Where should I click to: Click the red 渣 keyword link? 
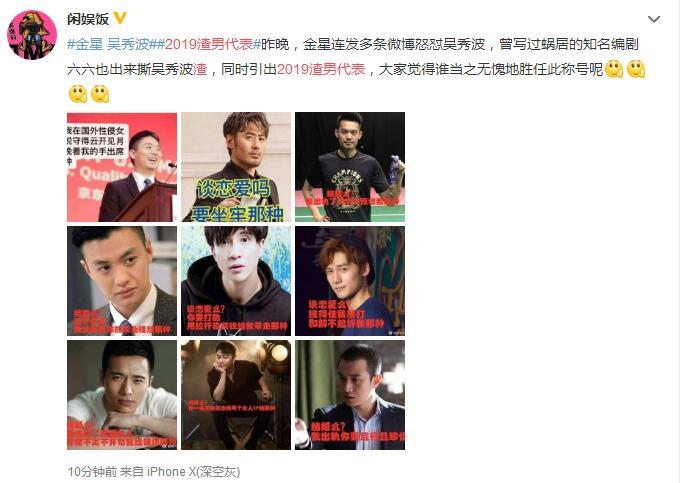[x=200, y=69]
